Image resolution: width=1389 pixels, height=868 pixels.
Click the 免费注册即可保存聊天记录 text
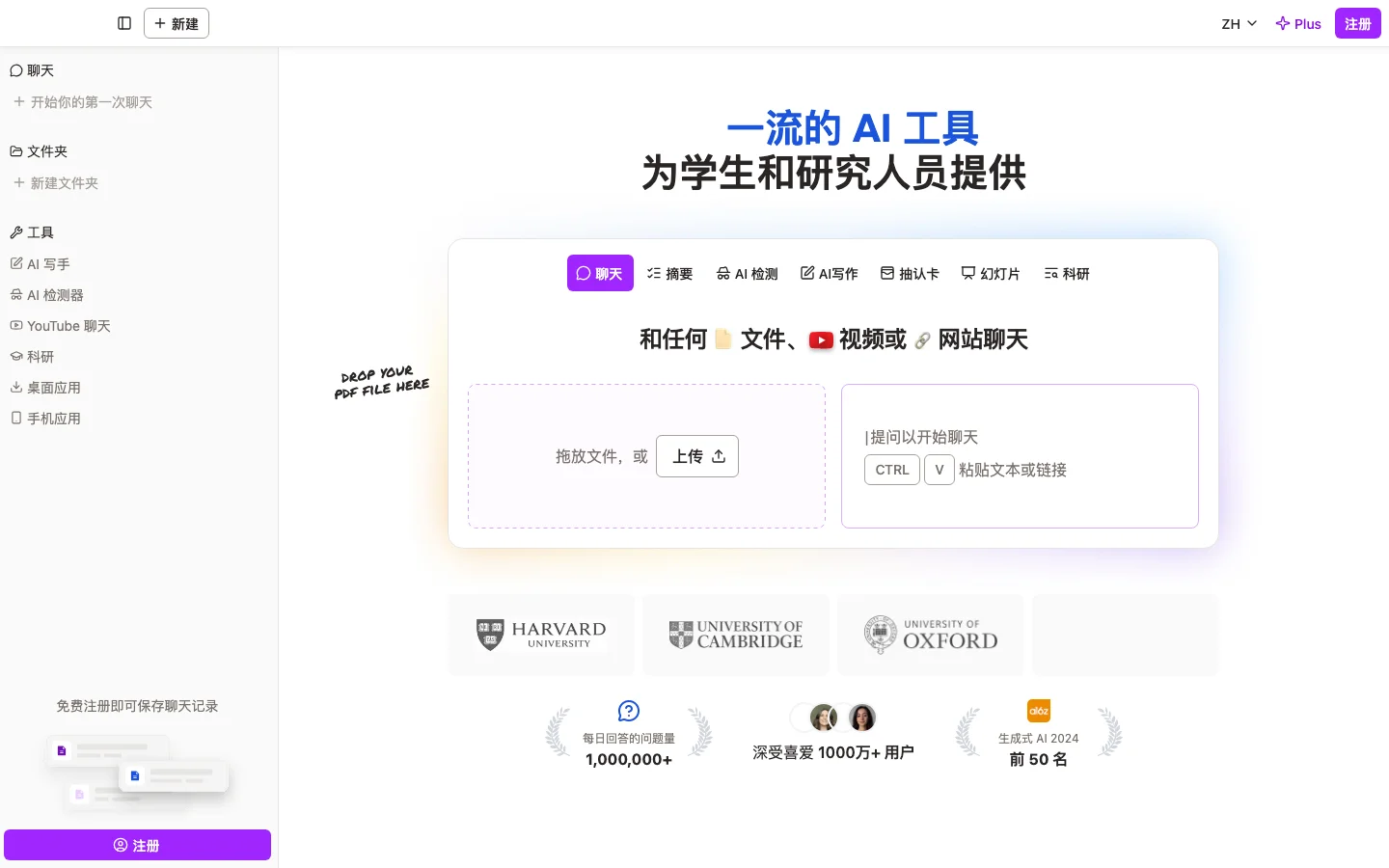click(137, 706)
